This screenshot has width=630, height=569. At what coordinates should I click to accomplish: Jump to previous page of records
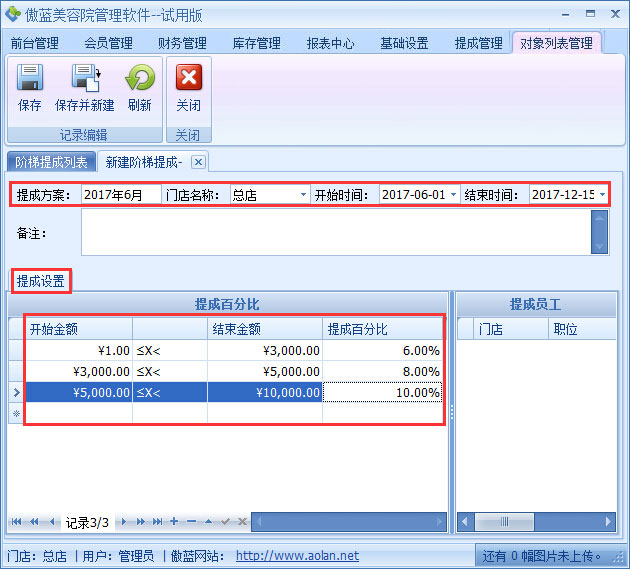click(x=34, y=522)
